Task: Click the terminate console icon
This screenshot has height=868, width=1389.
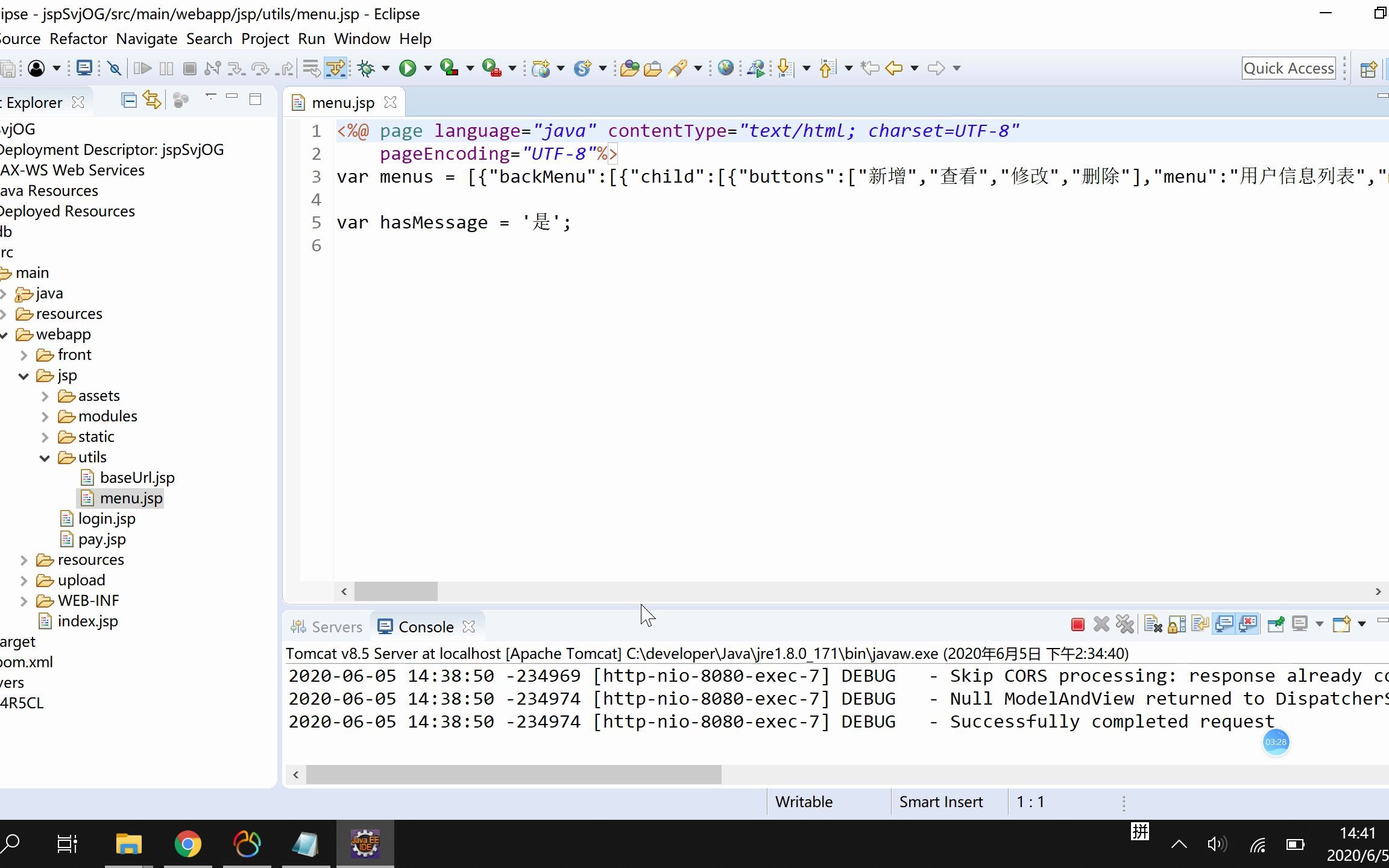Action: [1078, 625]
